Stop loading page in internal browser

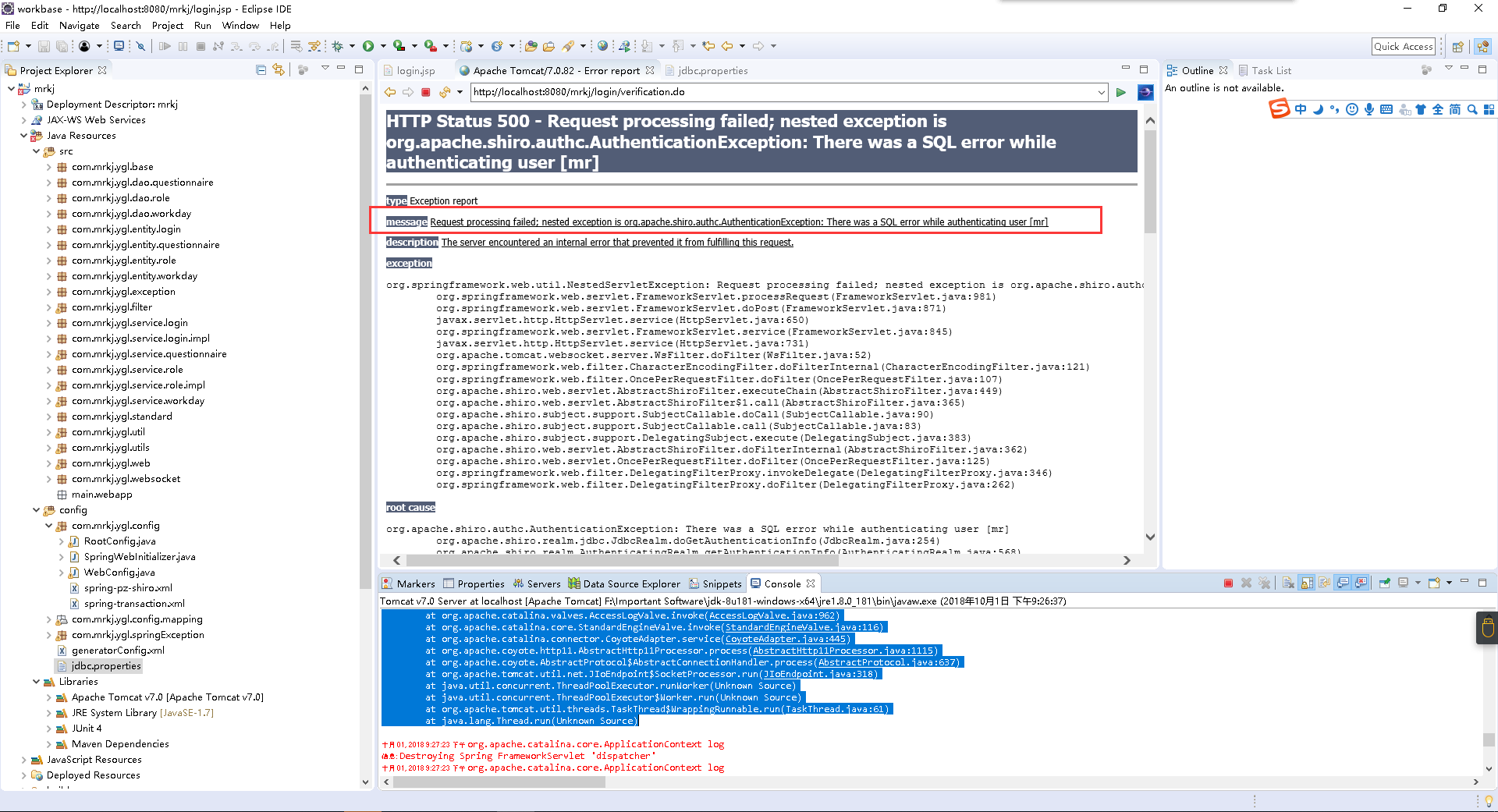(426, 92)
